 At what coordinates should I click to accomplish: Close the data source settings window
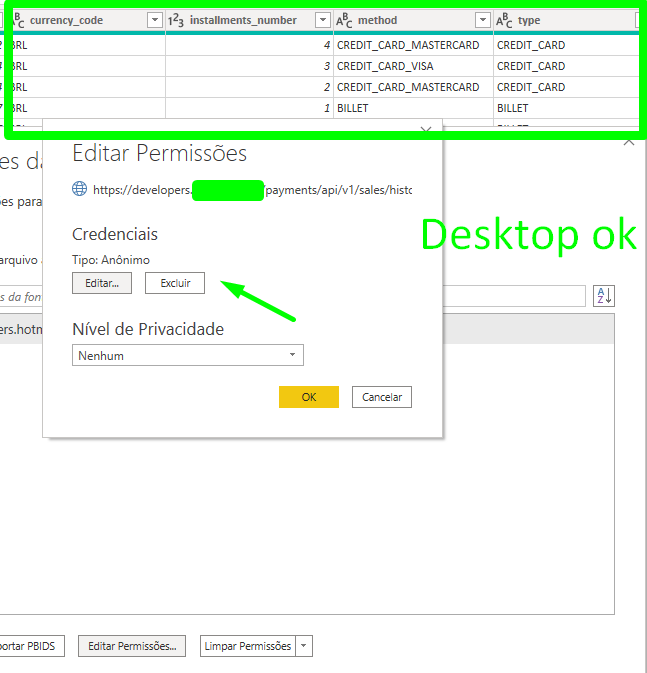[x=629, y=143]
